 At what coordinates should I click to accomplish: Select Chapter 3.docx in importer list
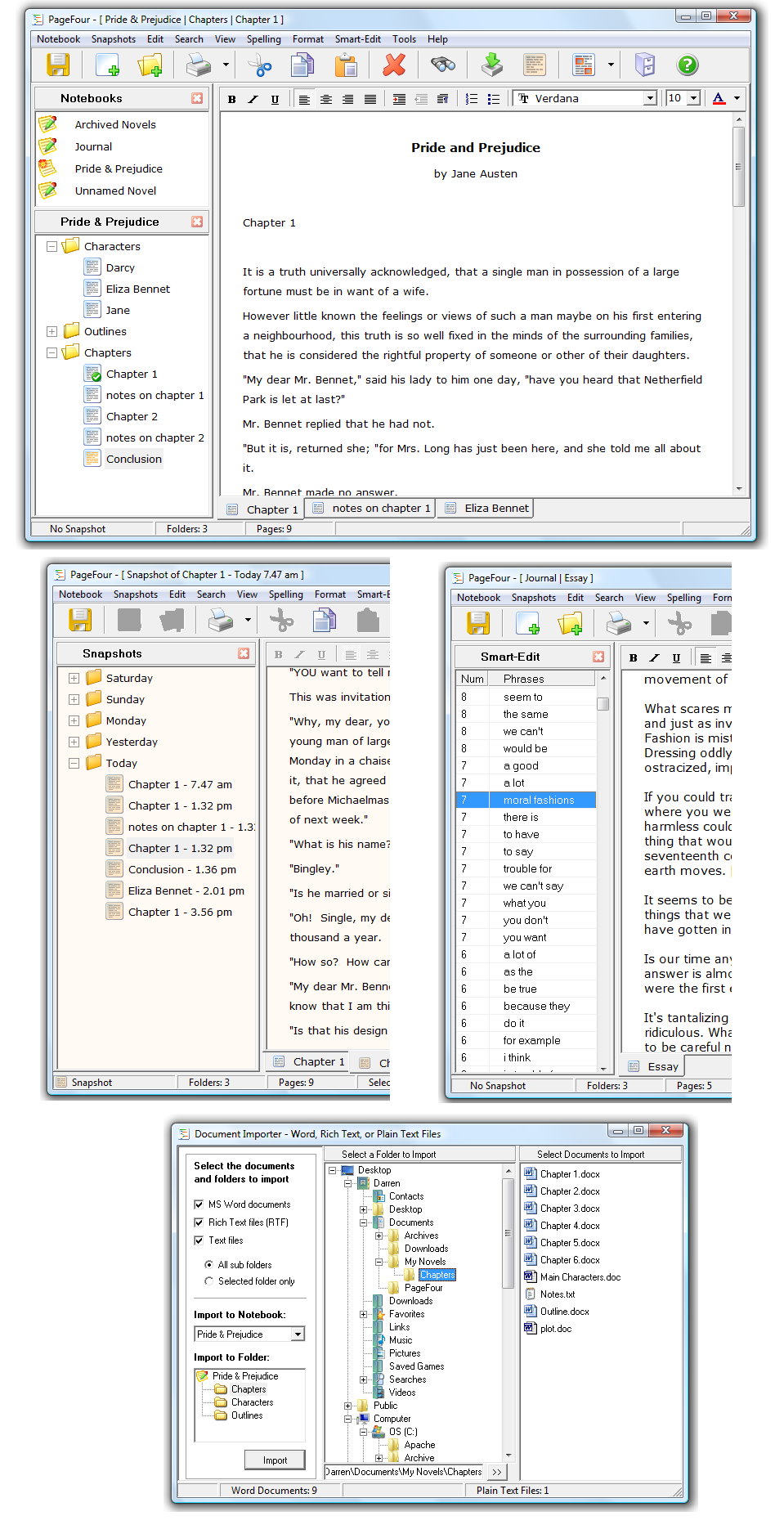coord(570,1209)
